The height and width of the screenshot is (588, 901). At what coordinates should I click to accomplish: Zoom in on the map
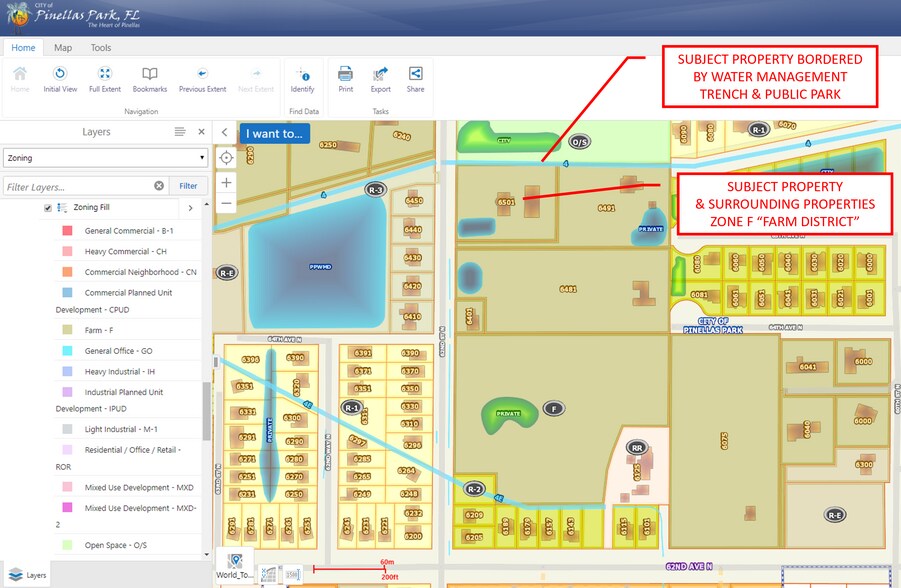click(x=226, y=183)
